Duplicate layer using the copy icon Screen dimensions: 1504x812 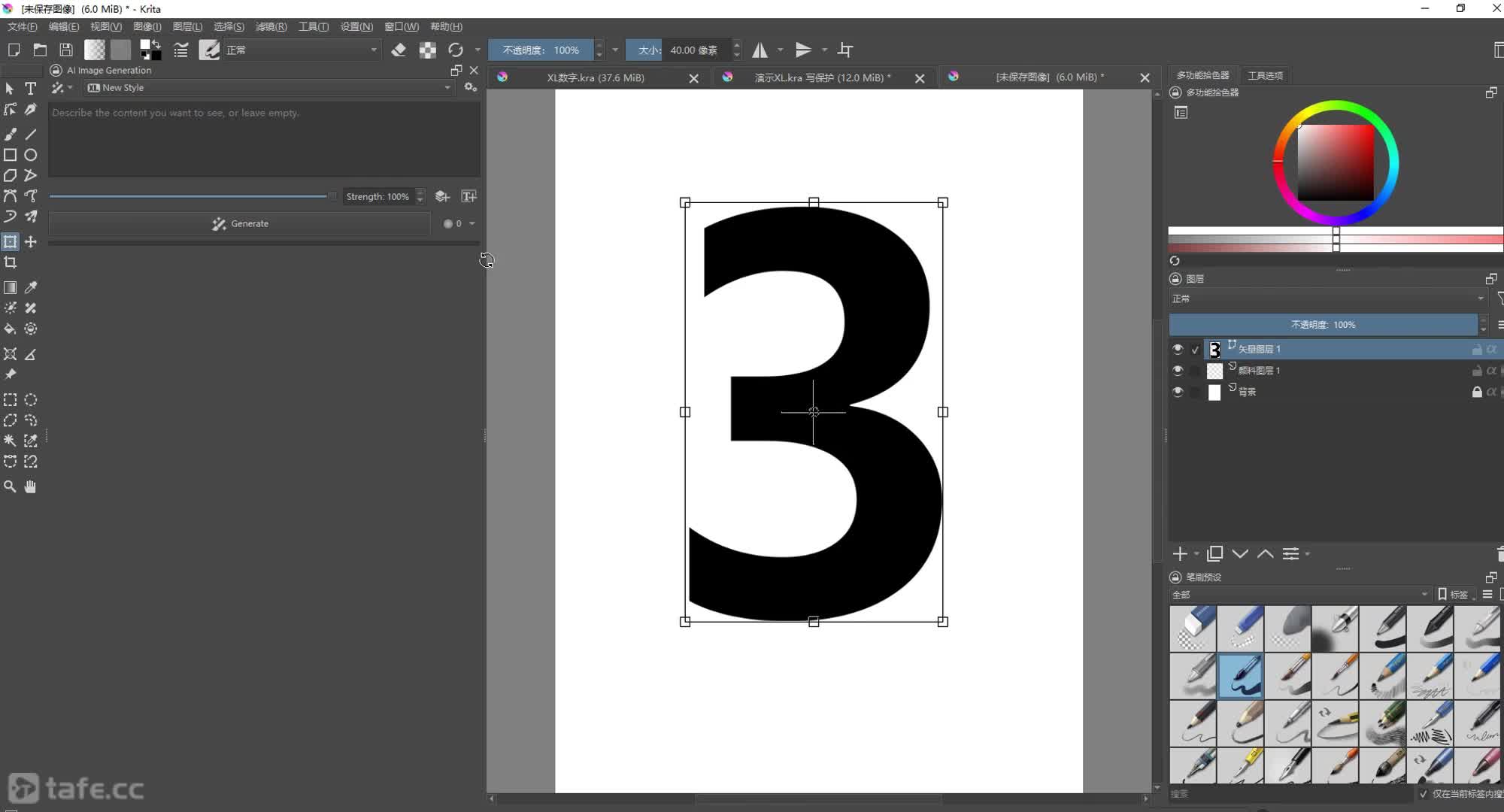pos(1214,554)
